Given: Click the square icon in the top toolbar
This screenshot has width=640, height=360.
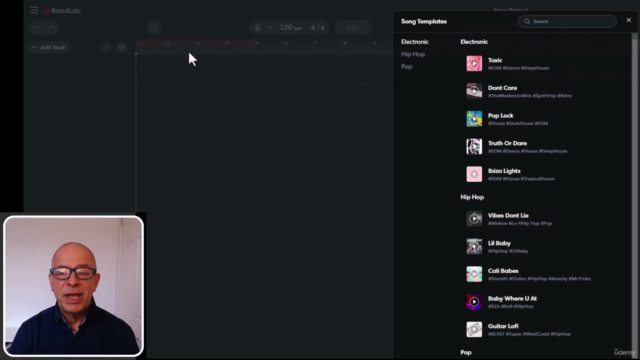Looking at the screenshot, I should (x=154, y=27).
